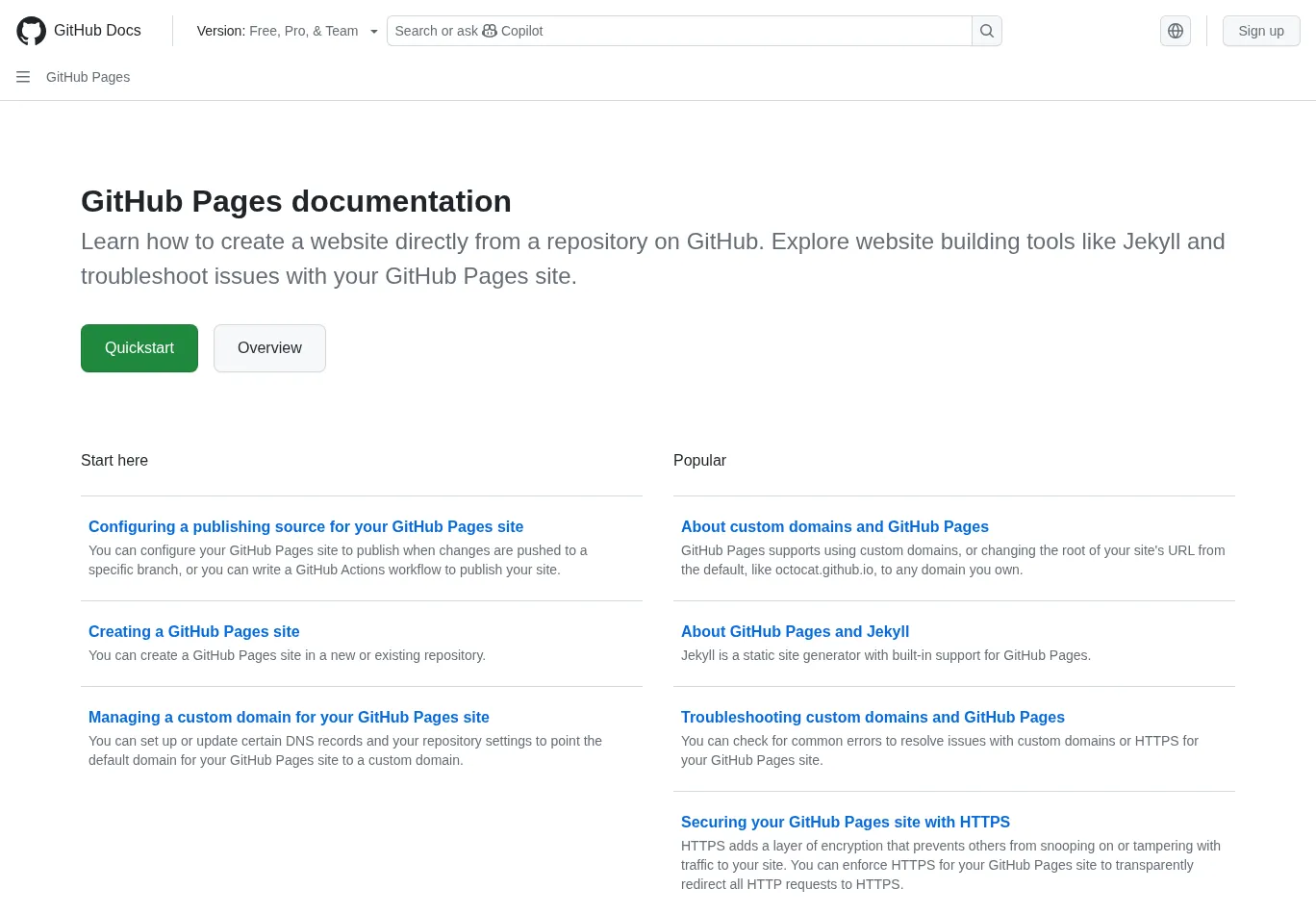Open Configuring a publishing source link
This screenshot has height=914, width=1316.
pyautogui.click(x=306, y=526)
